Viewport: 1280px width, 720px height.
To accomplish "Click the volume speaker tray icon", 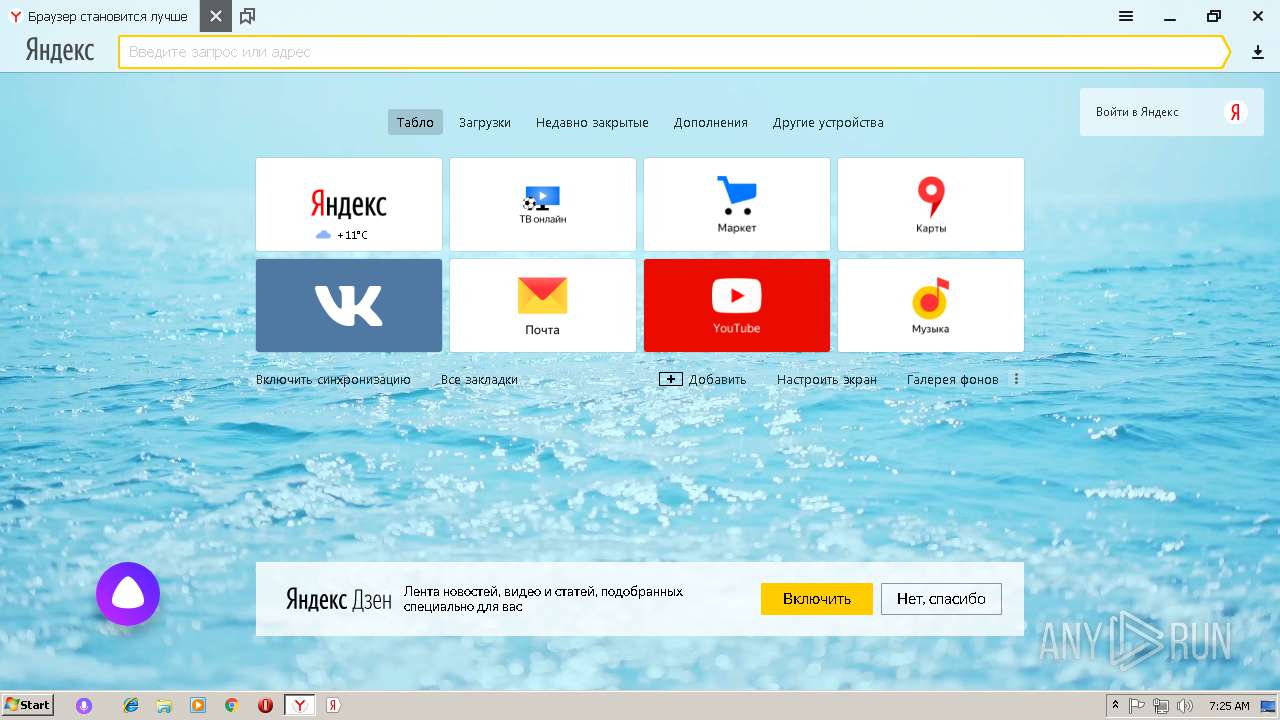I will click(x=1185, y=705).
